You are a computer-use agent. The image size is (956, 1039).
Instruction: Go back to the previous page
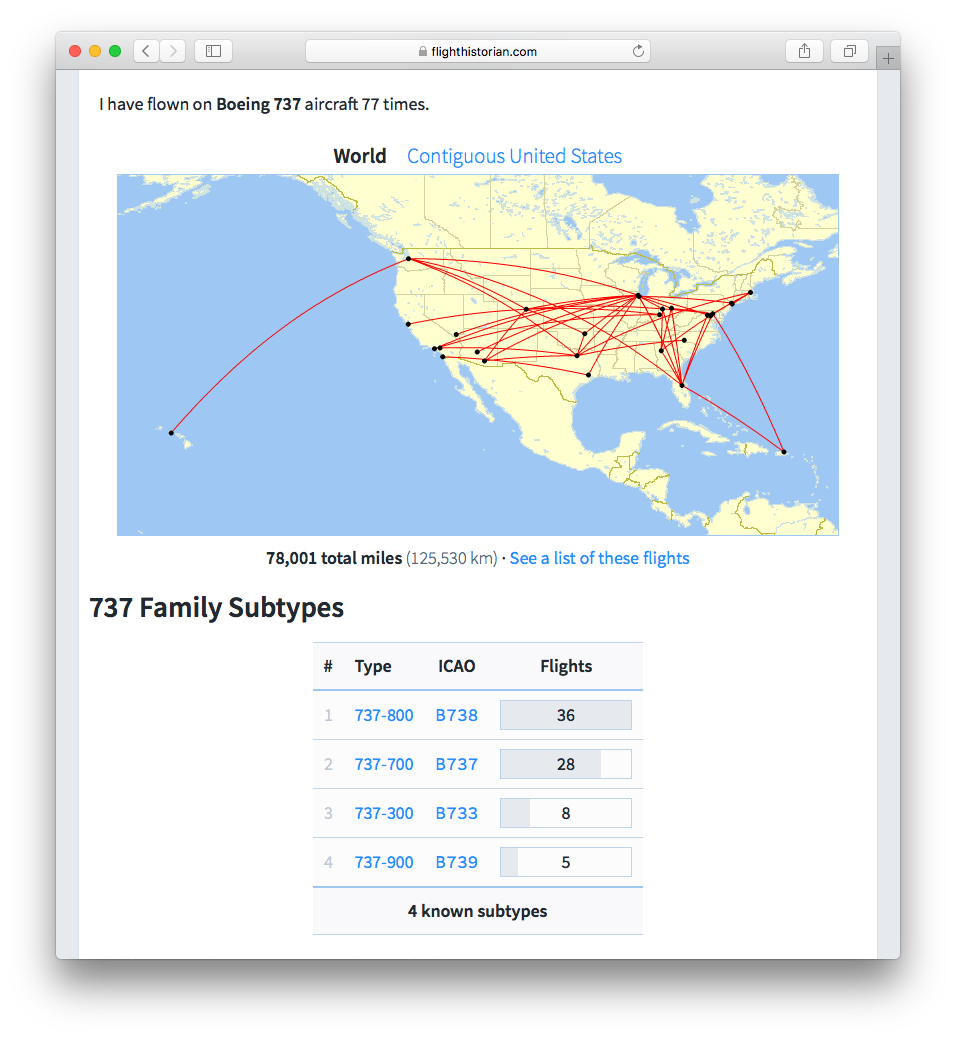tap(145, 50)
